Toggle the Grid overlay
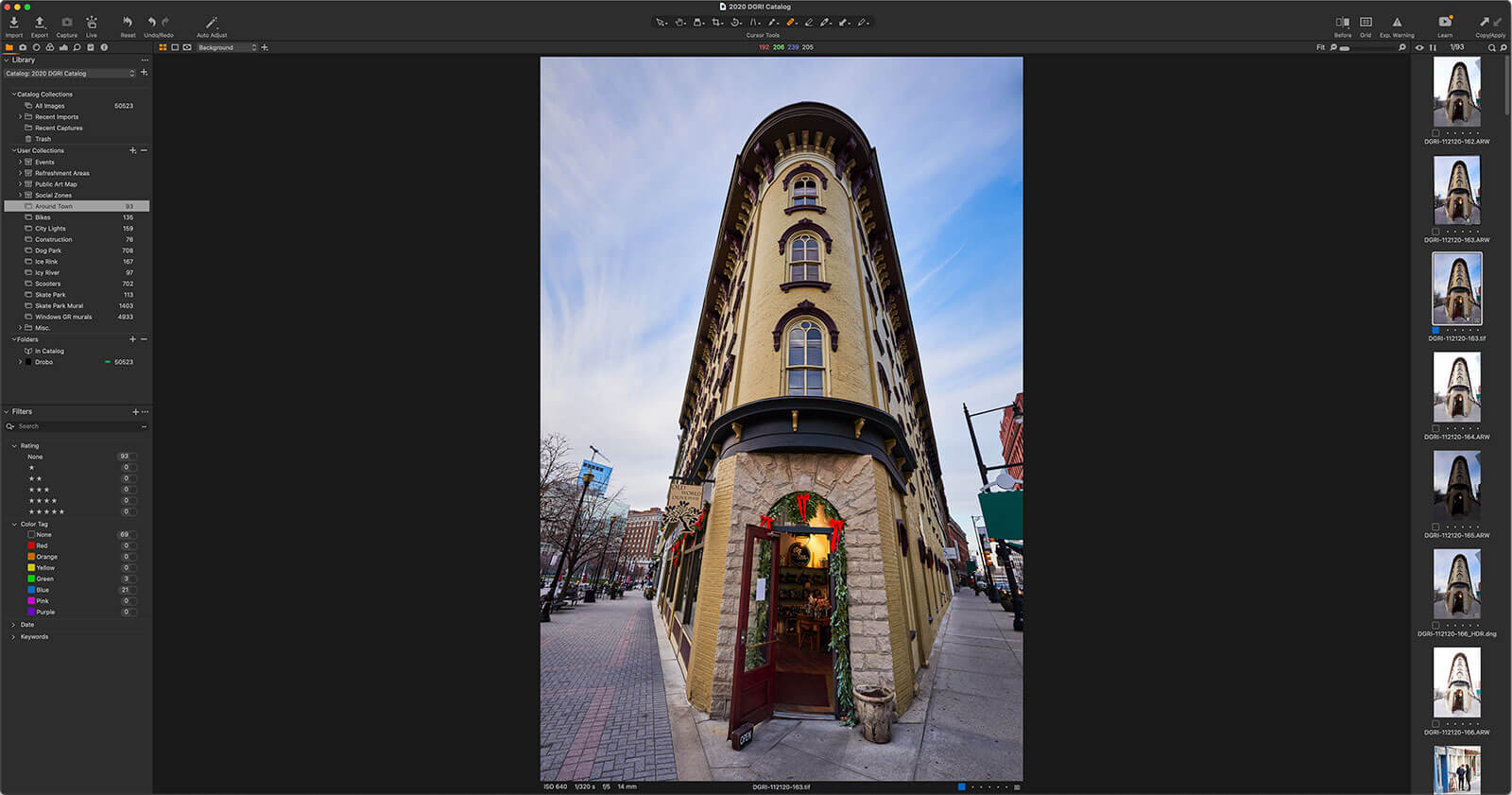The width and height of the screenshot is (1512, 795). pyautogui.click(x=1366, y=23)
